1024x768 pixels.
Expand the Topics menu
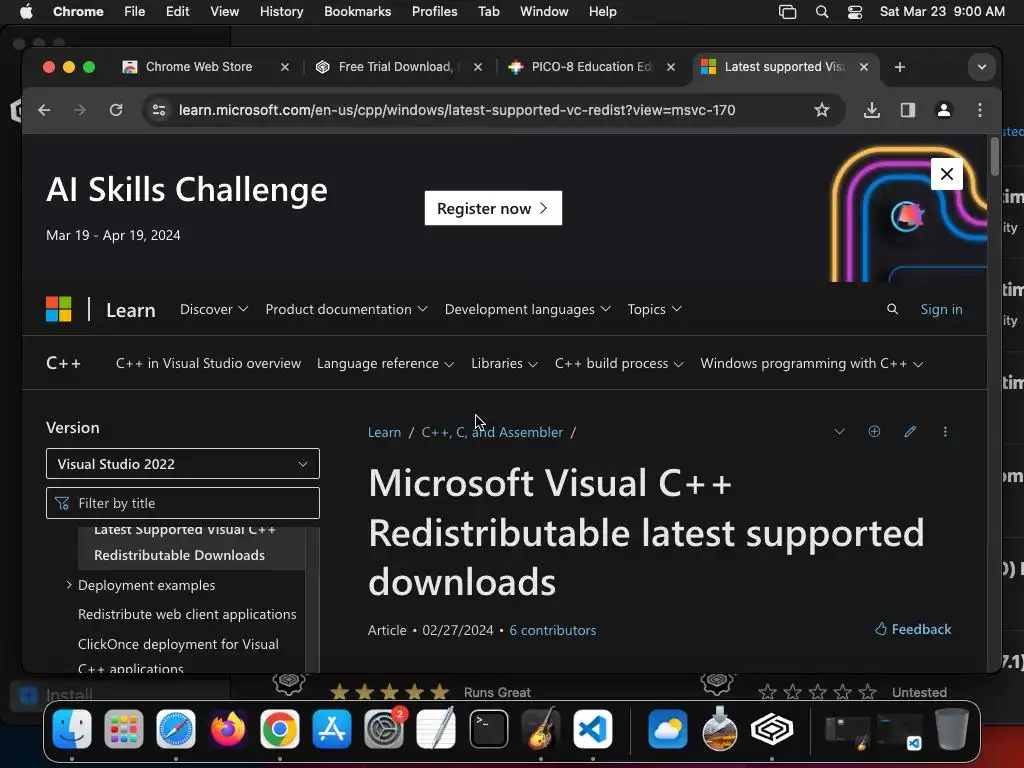[x=654, y=309]
